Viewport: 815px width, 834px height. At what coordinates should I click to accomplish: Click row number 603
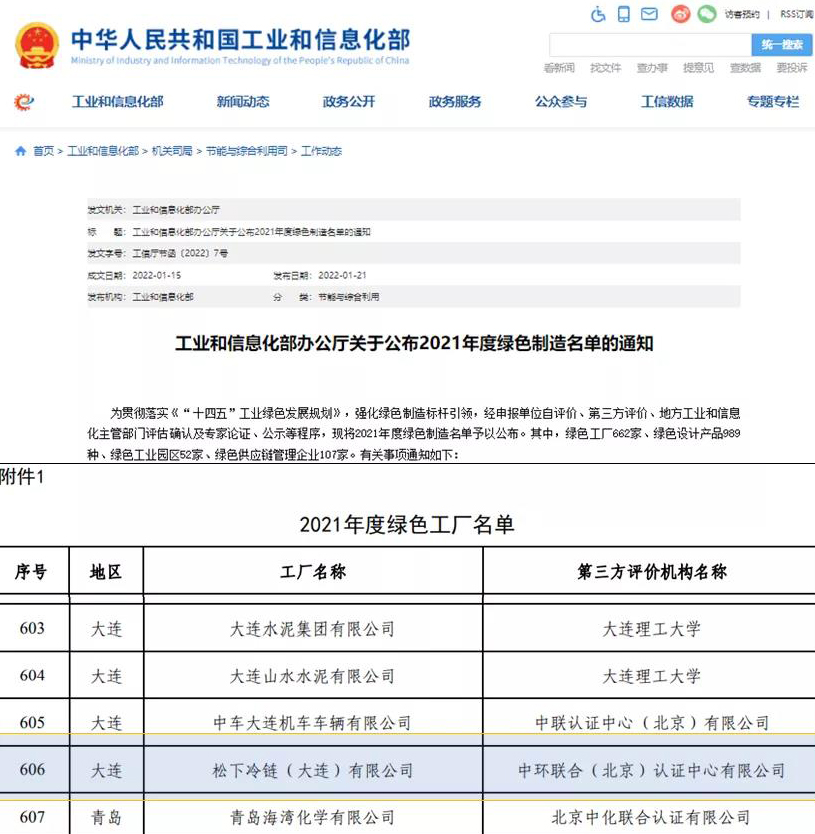pos(32,628)
